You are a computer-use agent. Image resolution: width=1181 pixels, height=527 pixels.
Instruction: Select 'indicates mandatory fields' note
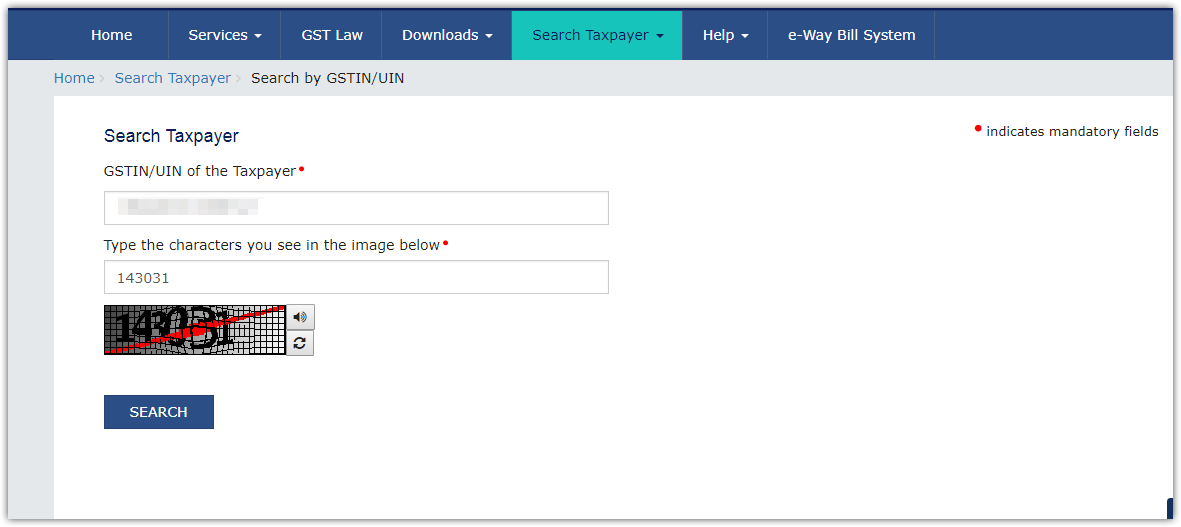click(1073, 132)
